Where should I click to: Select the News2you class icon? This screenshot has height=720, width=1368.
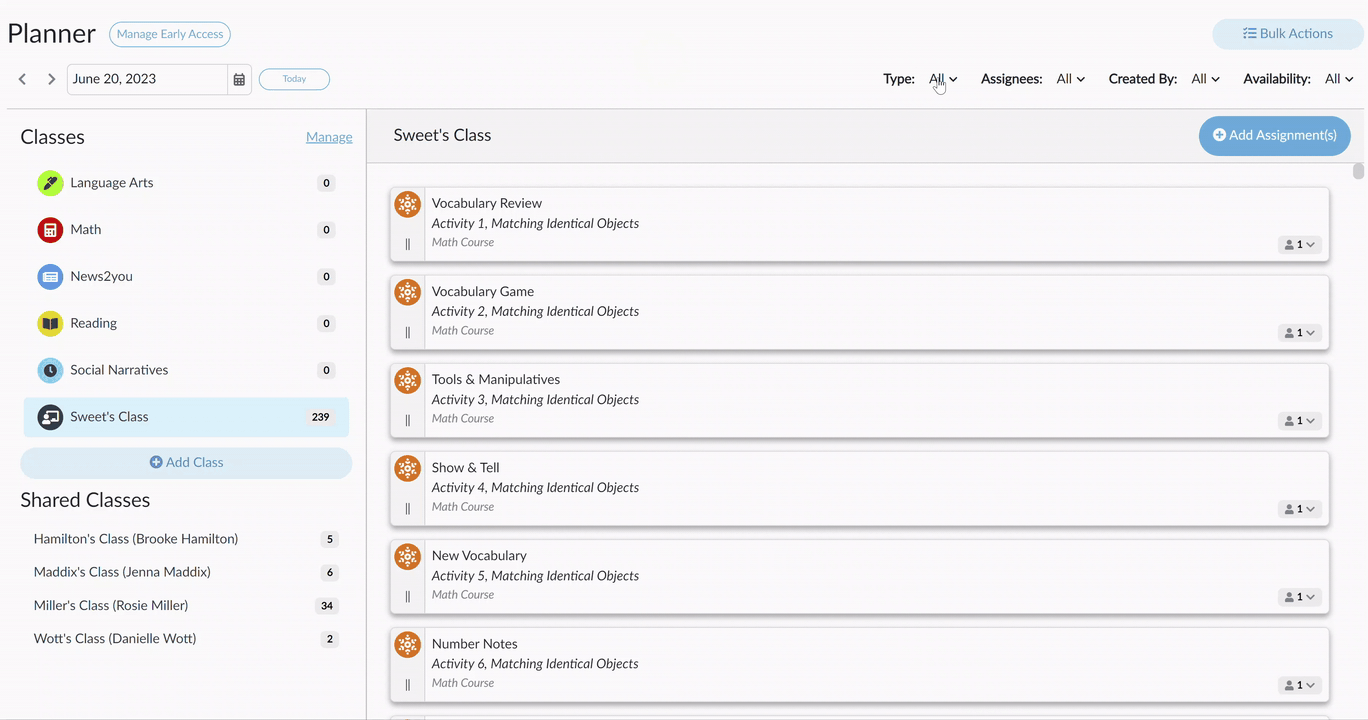(x=50, y=277)
